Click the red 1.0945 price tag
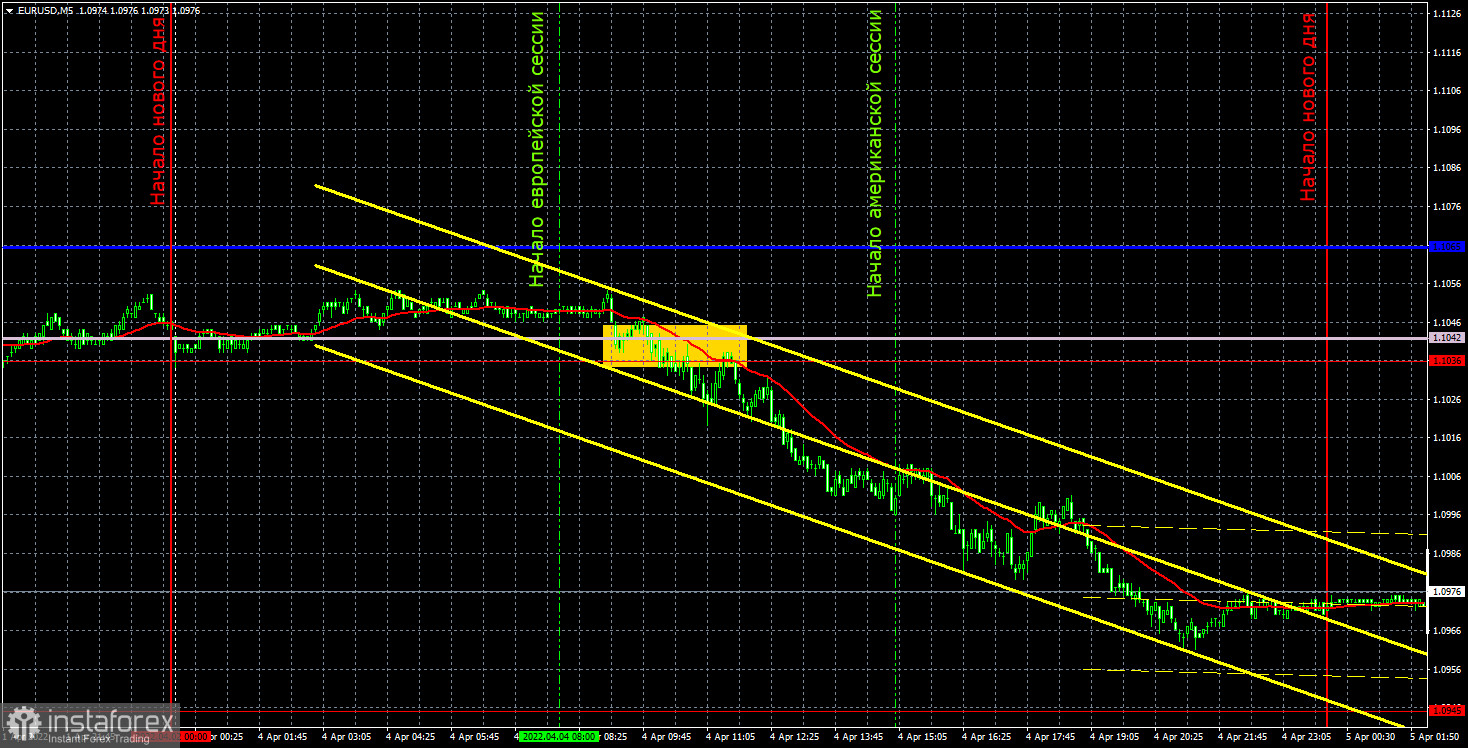 [x=1447, y=711]
